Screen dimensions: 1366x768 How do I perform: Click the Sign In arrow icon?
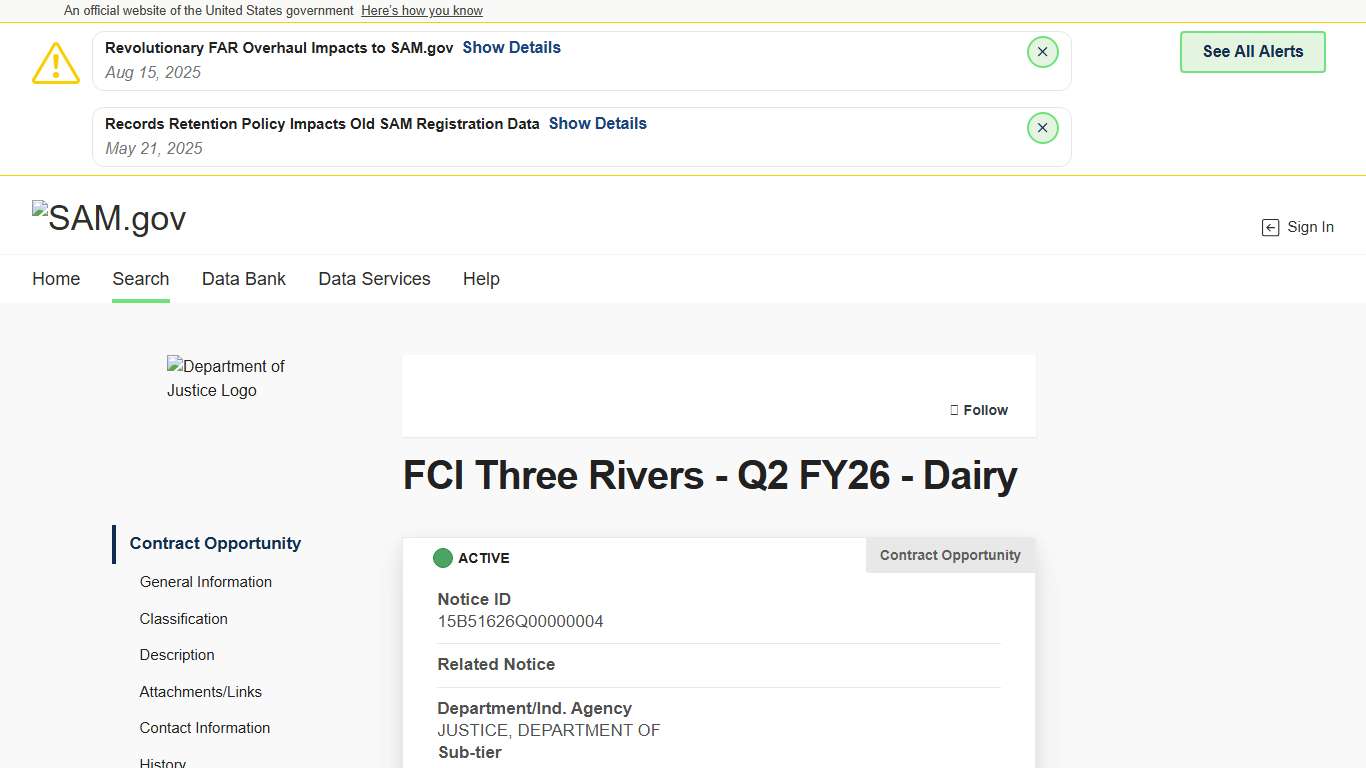(x=1270, y=228)
